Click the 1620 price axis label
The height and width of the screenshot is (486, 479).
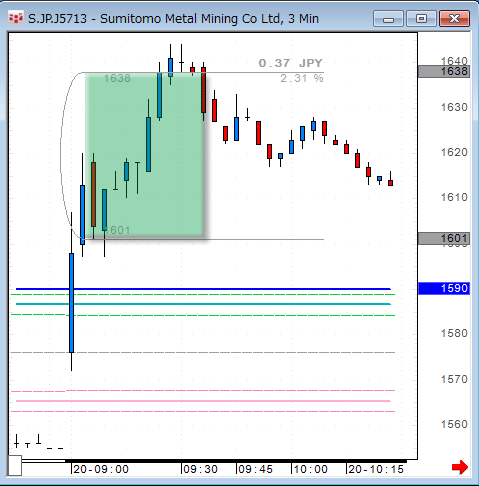point(454,152)
